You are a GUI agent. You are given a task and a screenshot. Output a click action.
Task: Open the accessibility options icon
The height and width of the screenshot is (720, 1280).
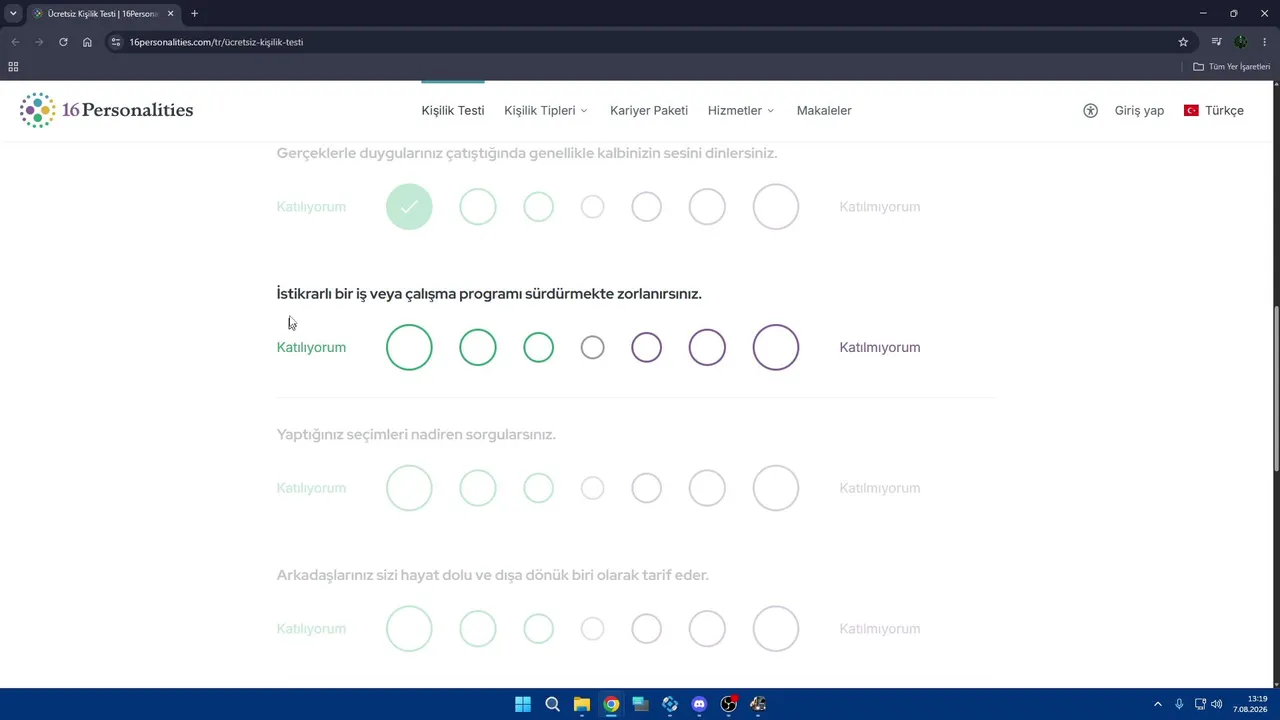point(1090,111)
